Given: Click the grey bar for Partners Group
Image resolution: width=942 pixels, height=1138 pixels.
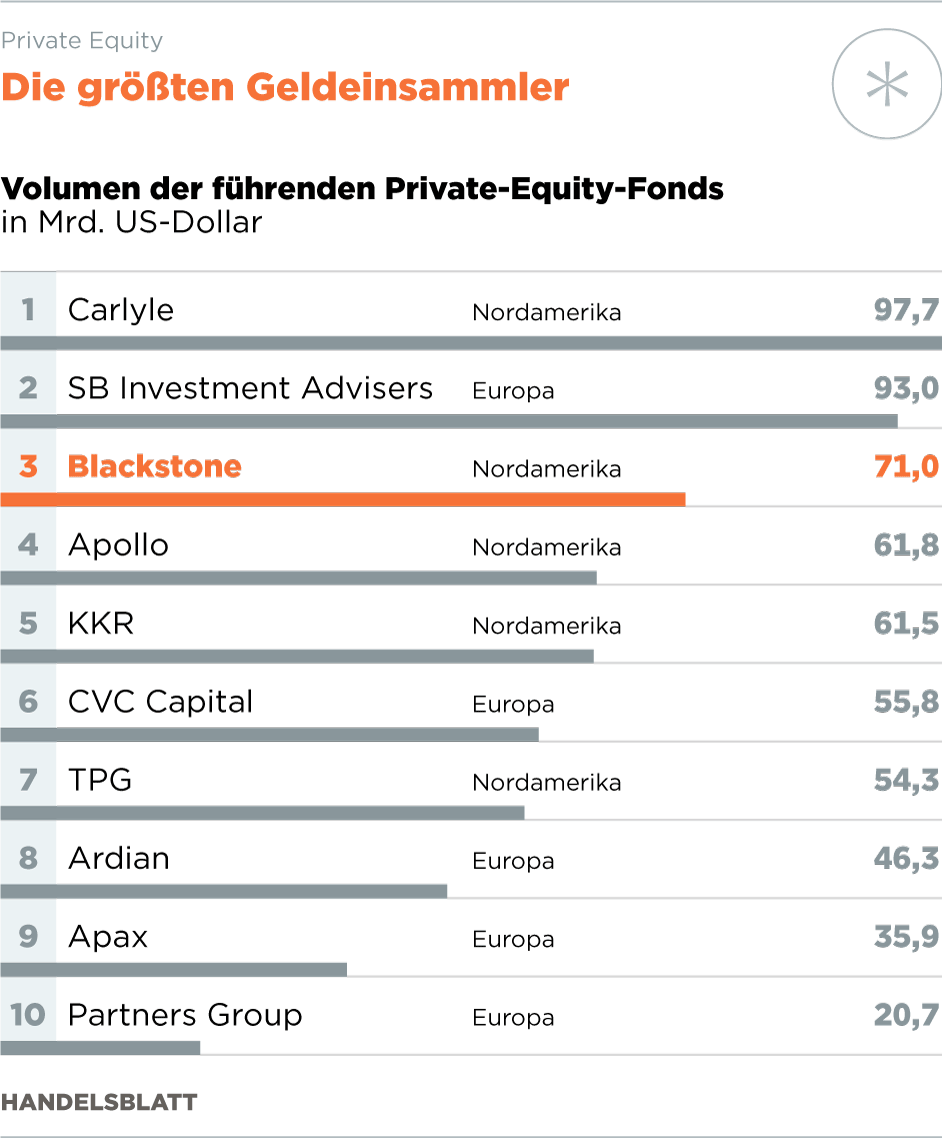Looking at the screenshot, I should [100, 1047].
